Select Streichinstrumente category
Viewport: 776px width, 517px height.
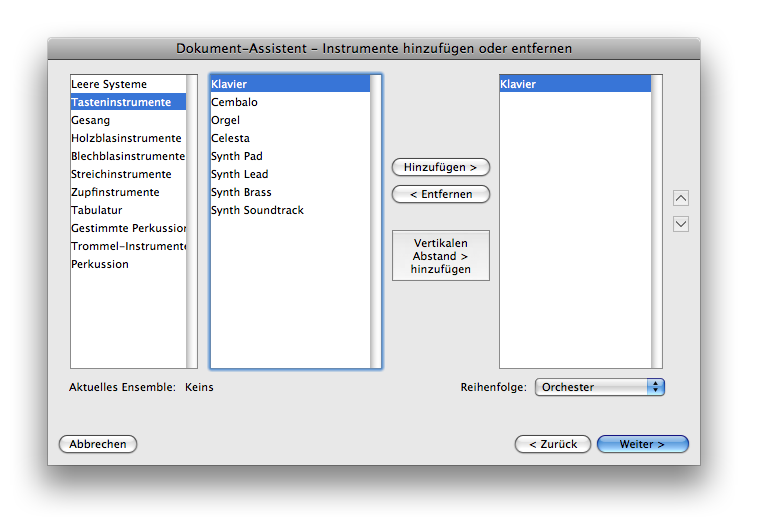point(128,174)
